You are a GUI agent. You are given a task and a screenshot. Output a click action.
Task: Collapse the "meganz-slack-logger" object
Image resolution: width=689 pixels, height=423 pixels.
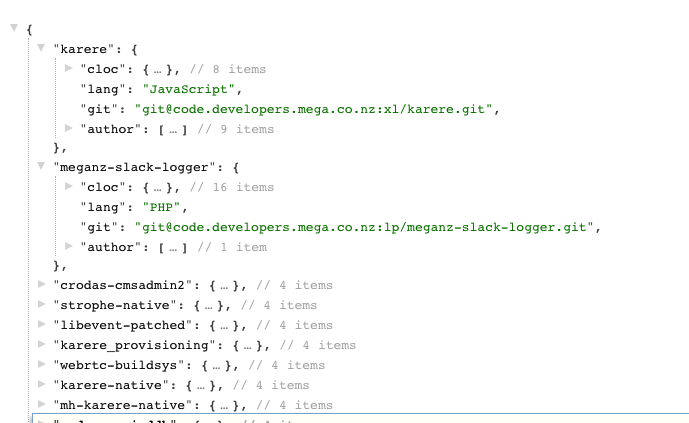(41, 166)
